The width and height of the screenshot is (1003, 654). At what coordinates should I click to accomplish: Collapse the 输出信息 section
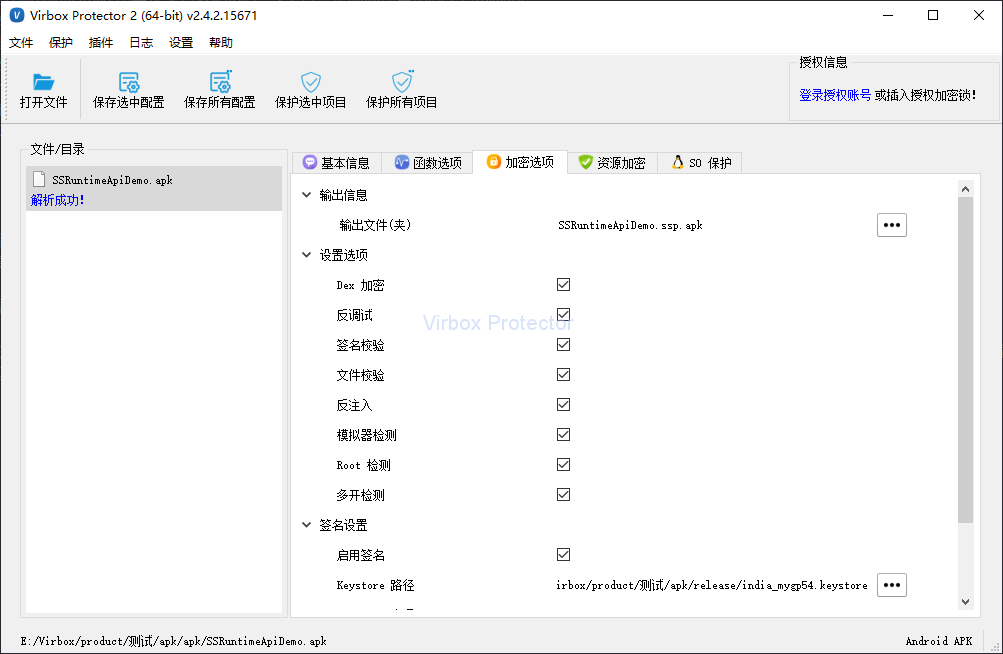point(306,195)
